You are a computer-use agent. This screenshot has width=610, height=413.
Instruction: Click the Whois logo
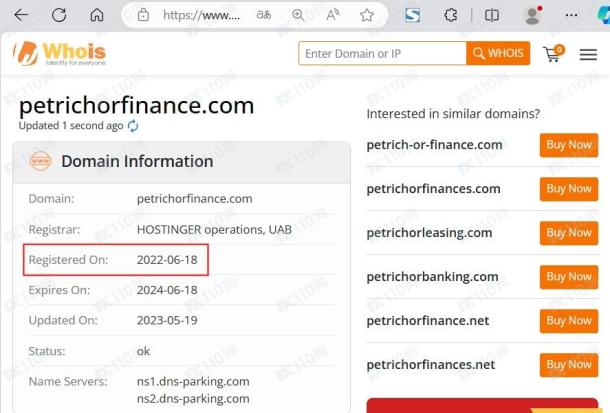click(60, 54)
